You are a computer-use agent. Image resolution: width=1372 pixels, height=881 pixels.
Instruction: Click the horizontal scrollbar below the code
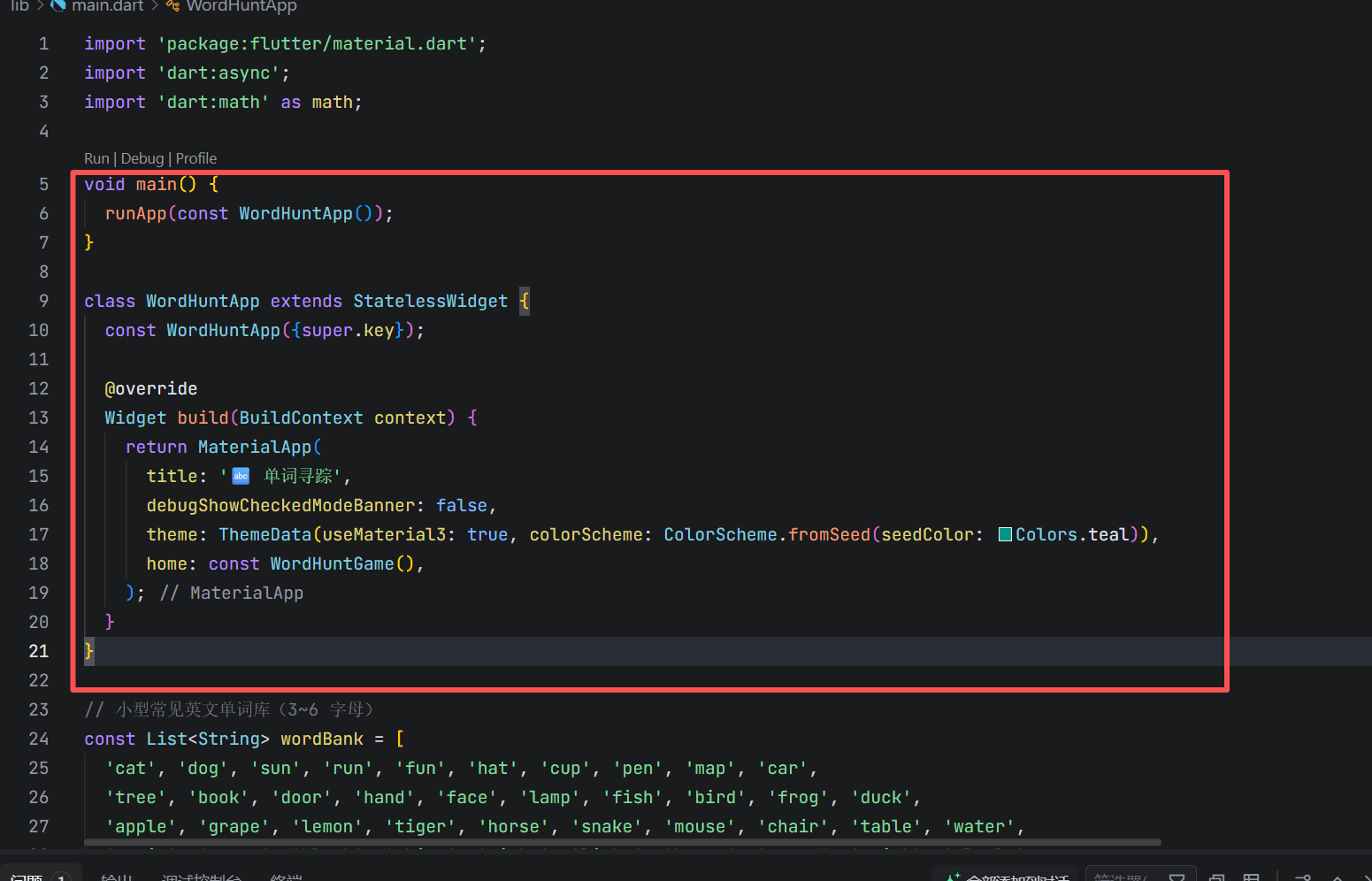click(623, 842)
